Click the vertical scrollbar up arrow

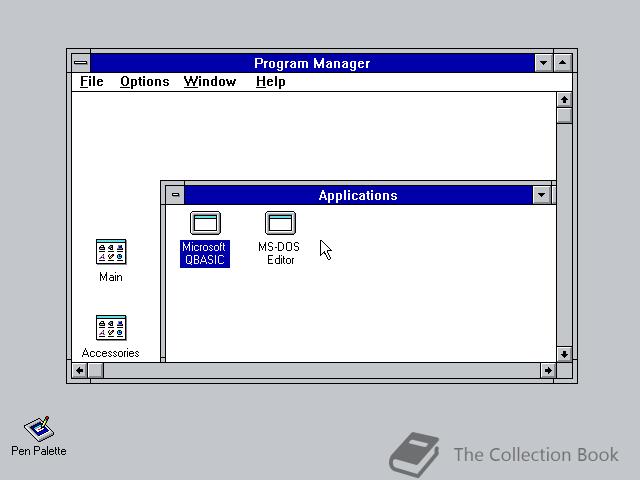click(564, 100)
